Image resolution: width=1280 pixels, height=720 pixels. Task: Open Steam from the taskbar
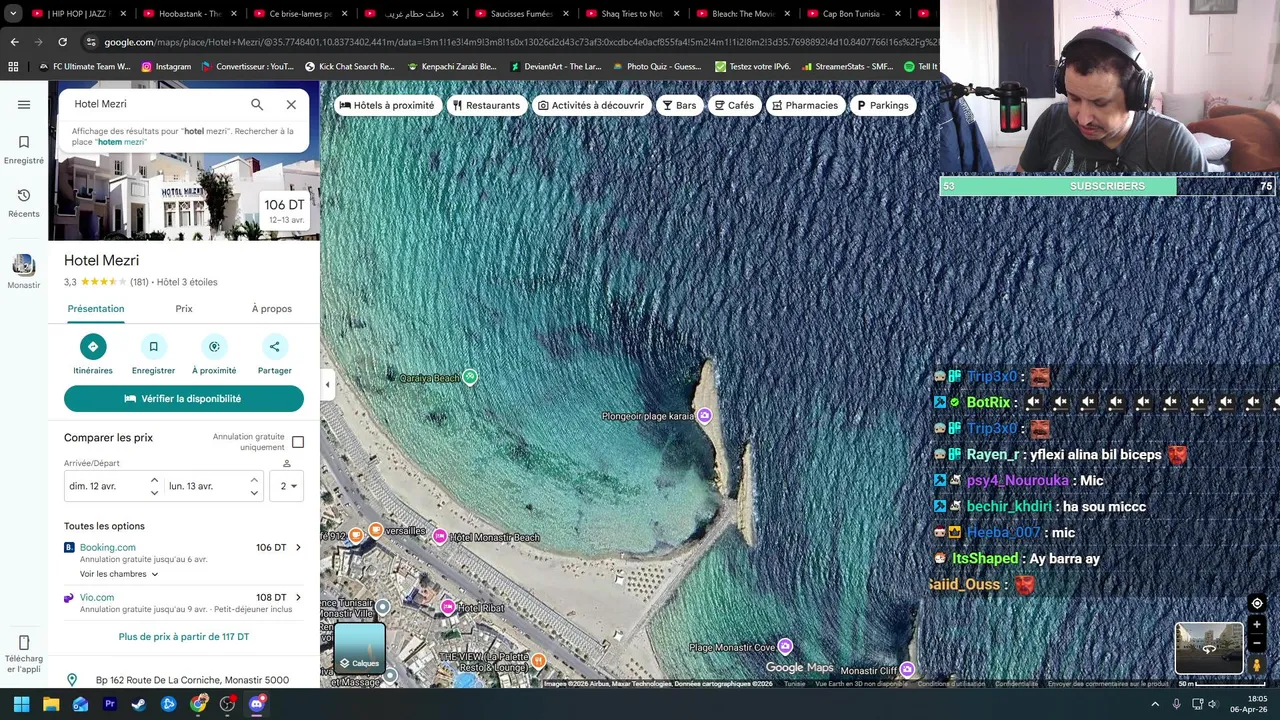[139, 704]
